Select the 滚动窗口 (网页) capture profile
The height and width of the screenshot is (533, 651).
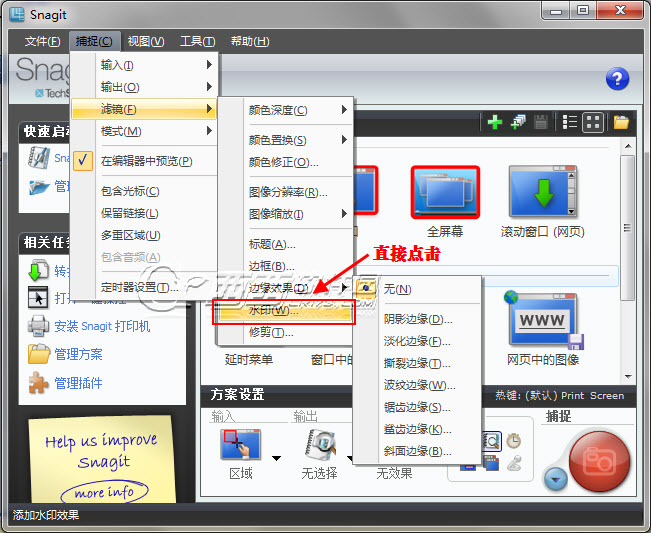pos(542,192)
